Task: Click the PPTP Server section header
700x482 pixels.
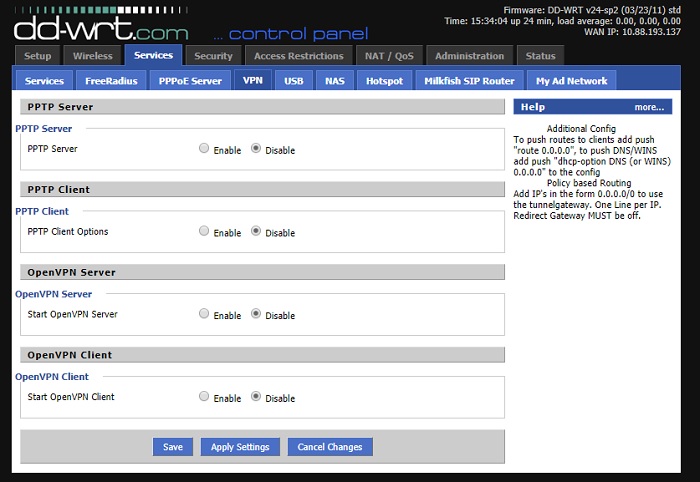Action: (262, 107)
